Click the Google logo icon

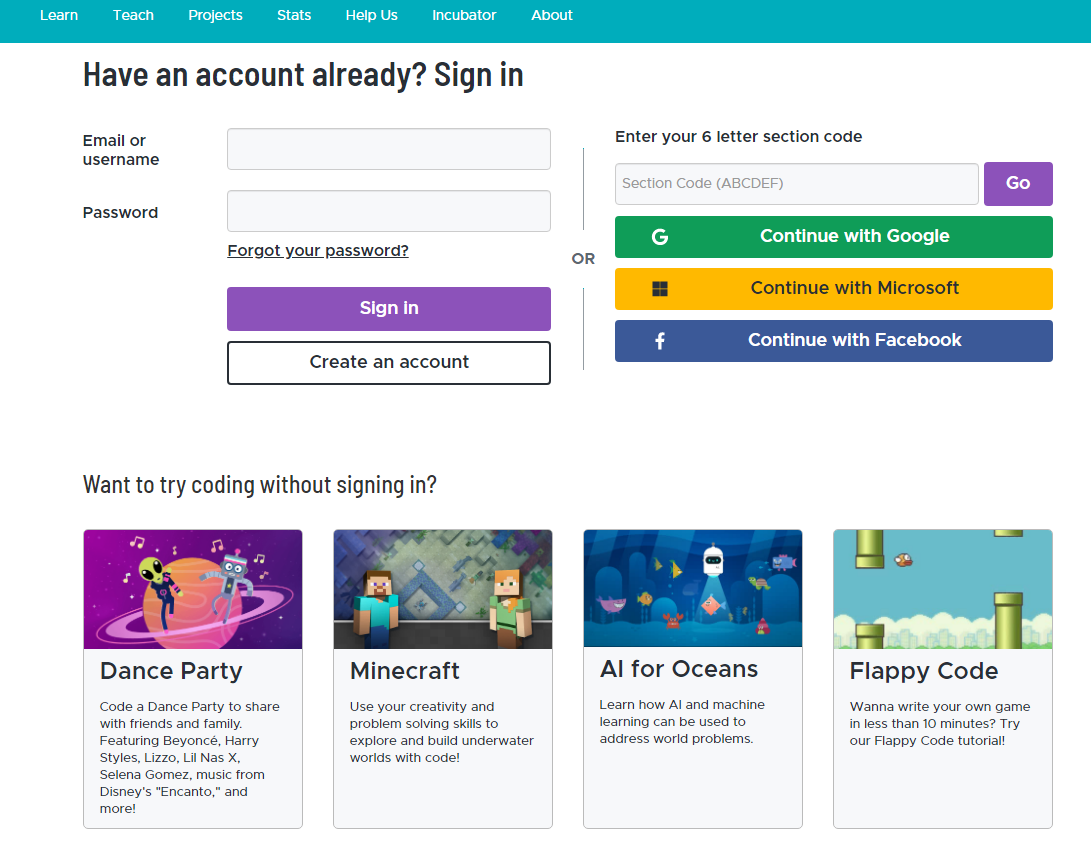click(660, 237)
